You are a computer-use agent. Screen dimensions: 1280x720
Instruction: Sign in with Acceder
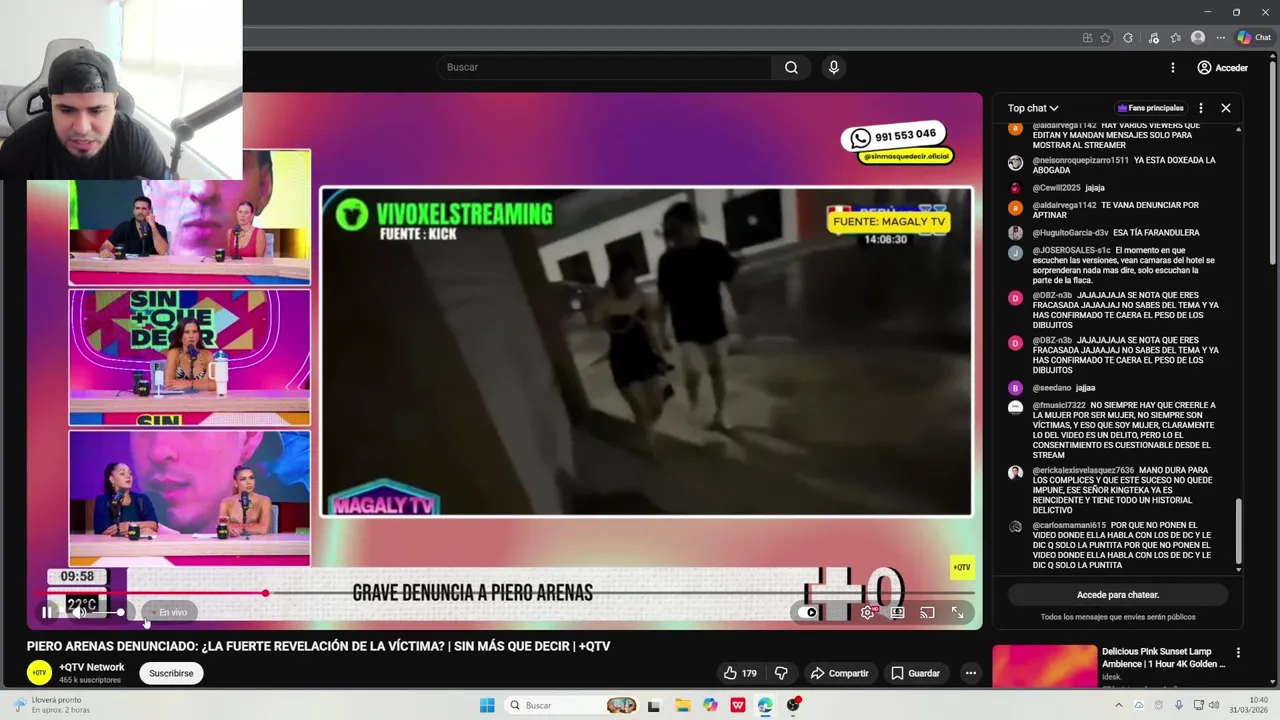(x=1223, y=67)
